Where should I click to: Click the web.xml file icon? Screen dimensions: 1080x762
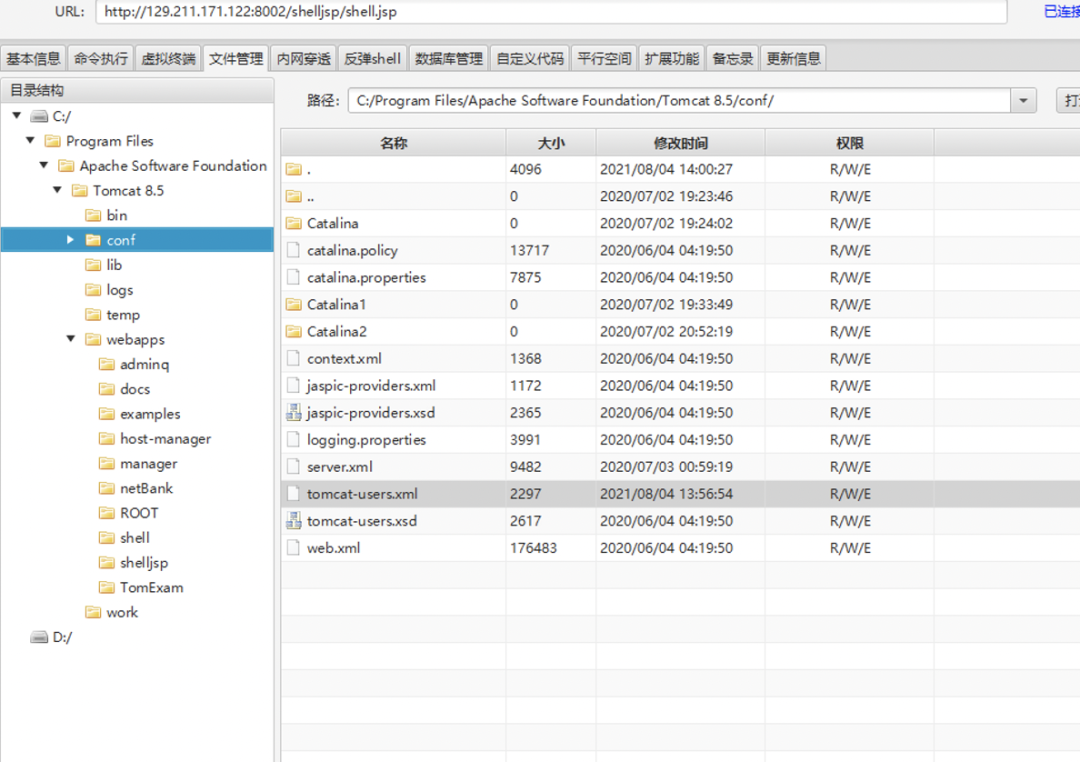pyautogui.click(x=293, y=547)
